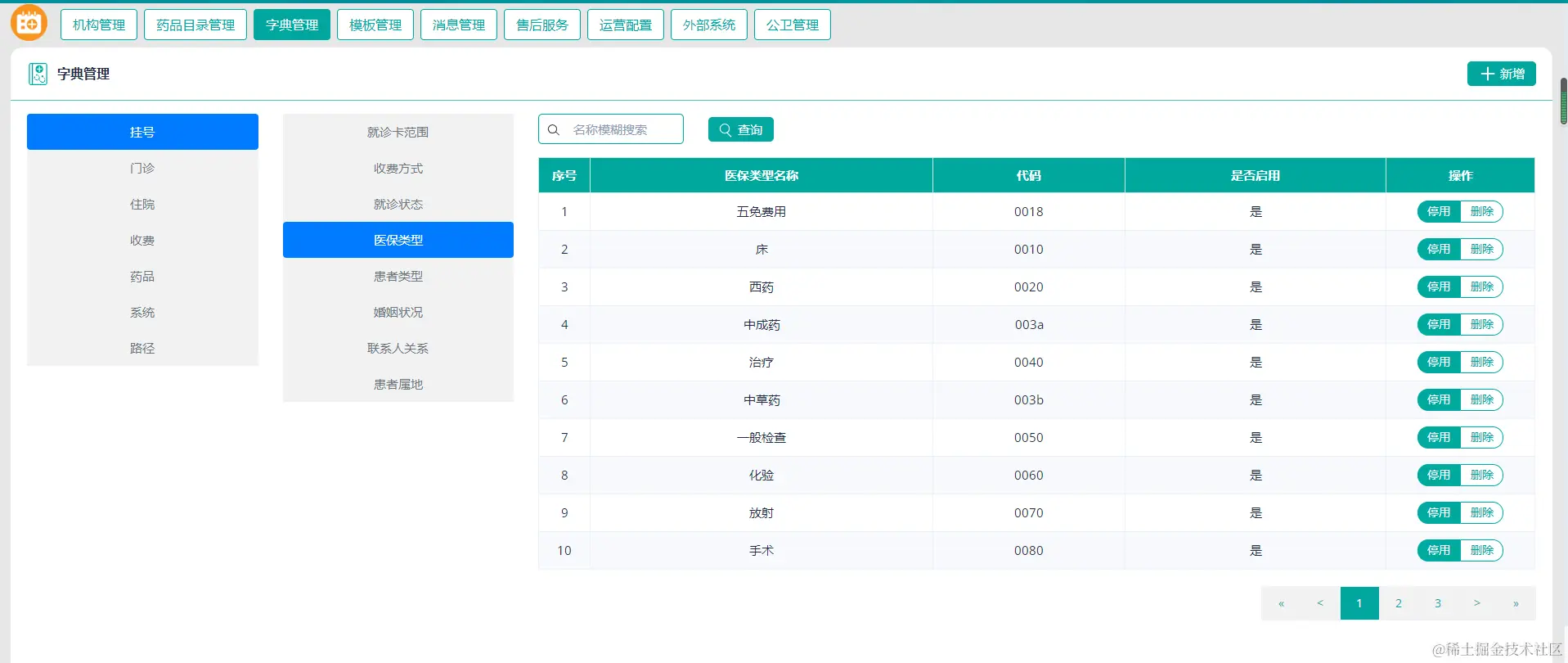Click the 查询 search button
This screenshot has height=663, width=1568.
click(x=741, y=129)
